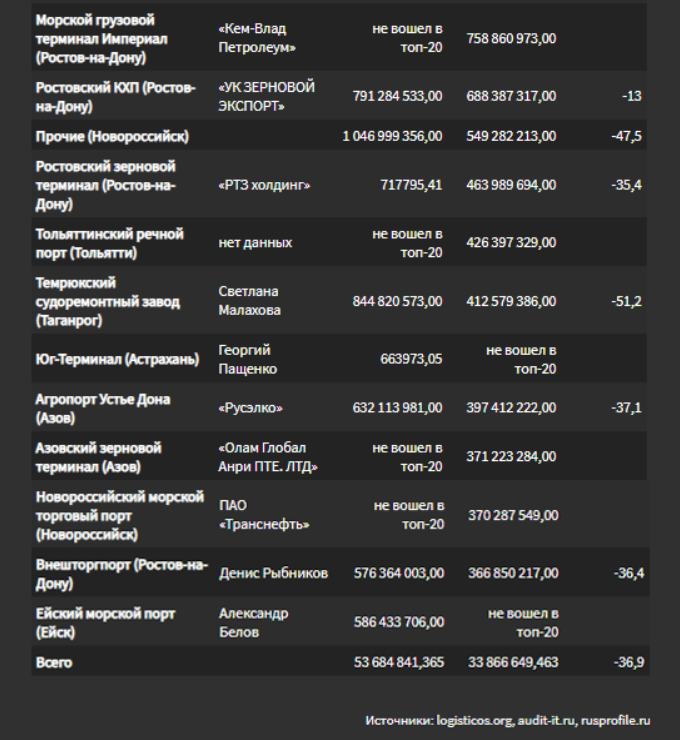The width and height of the screenshot is (680, 740).
Task: Select Ростовский КХП (Ростов-на-Дону) row name
Action: (x=116, y=97)
